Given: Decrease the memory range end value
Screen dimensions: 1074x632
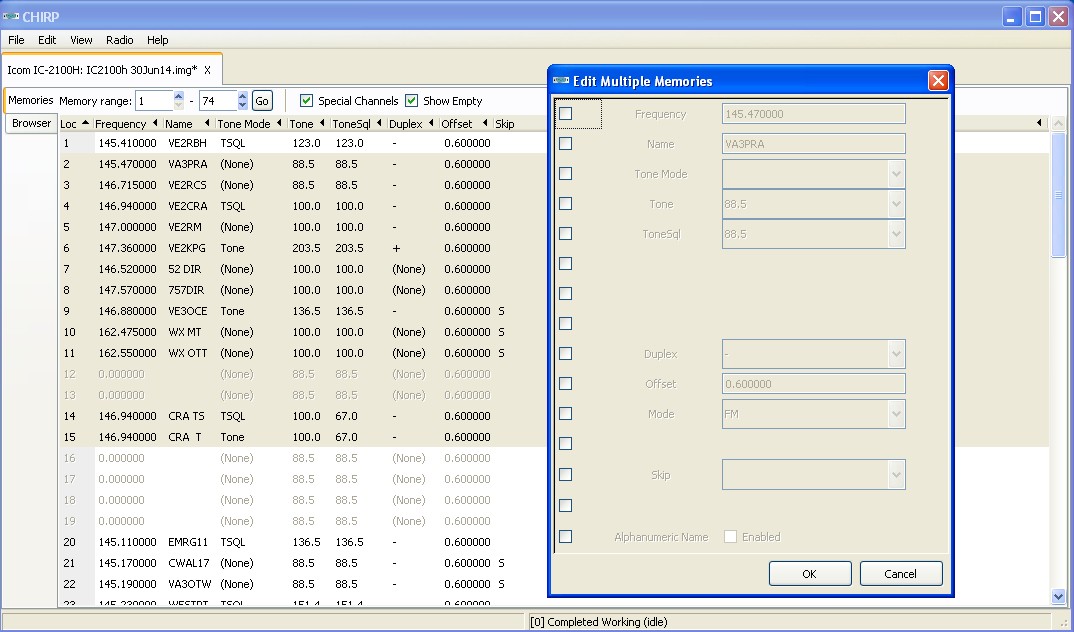Looking at the screenshot, I should (242, 105).
